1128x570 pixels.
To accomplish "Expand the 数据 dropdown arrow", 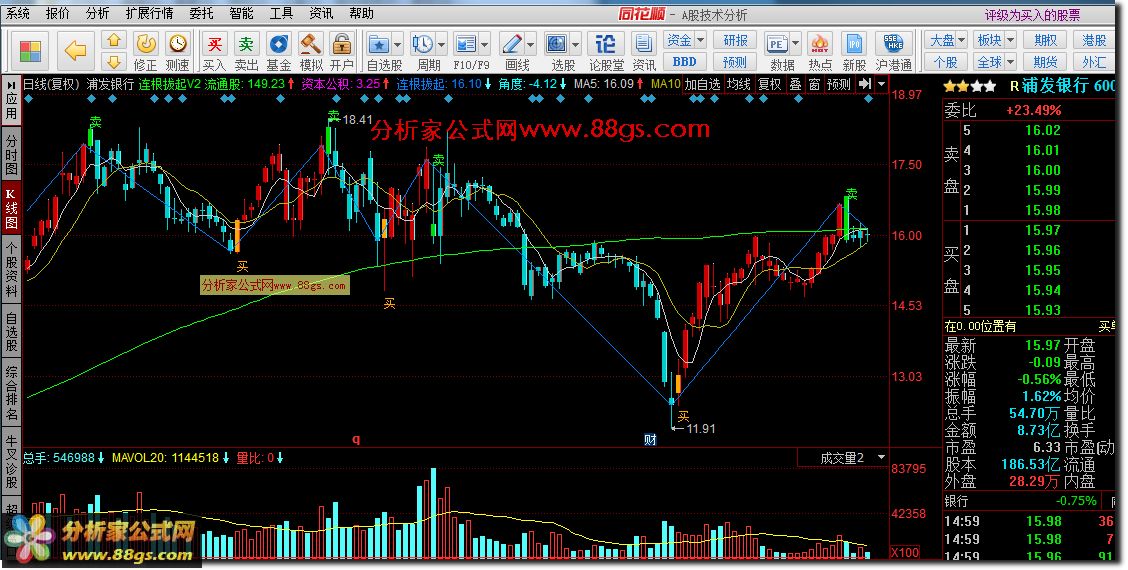I will tap(796, 45).
